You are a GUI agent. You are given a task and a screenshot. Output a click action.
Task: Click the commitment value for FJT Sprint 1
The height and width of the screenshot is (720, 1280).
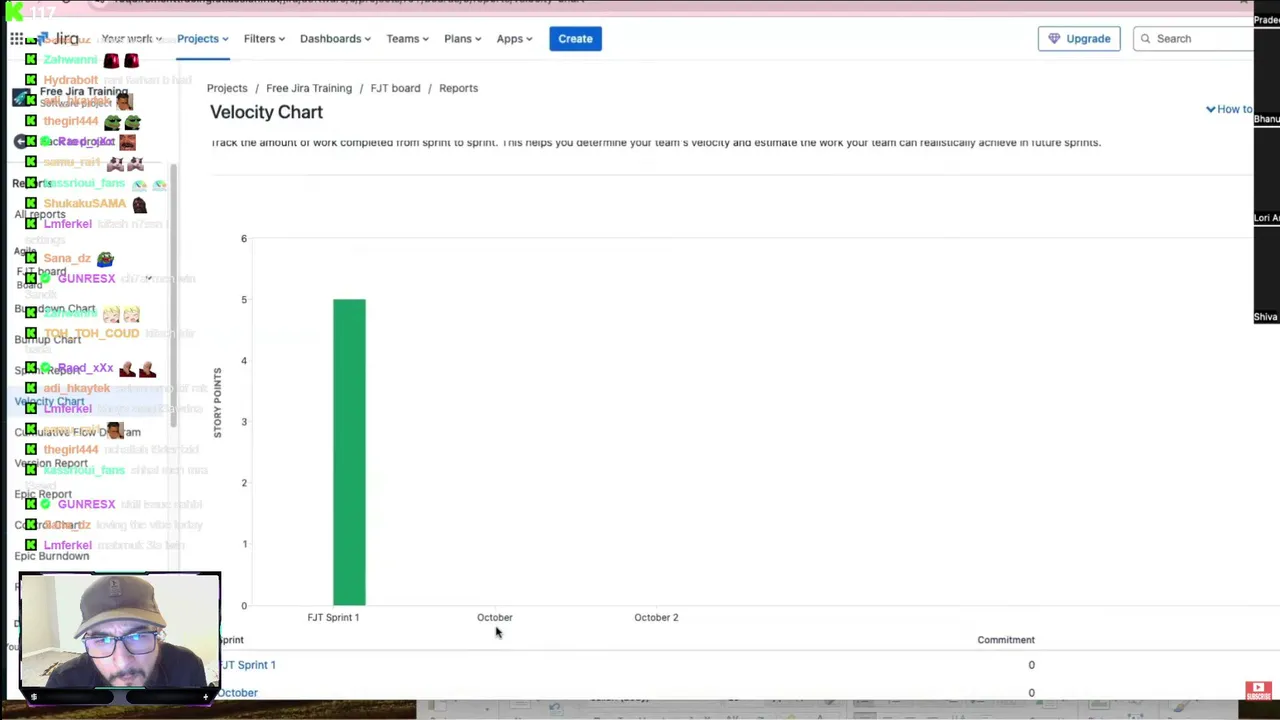(1031, 665)
